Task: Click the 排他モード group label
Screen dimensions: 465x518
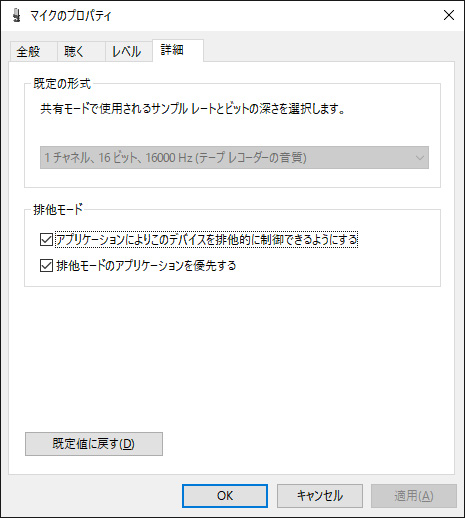Action: [58, 210]
